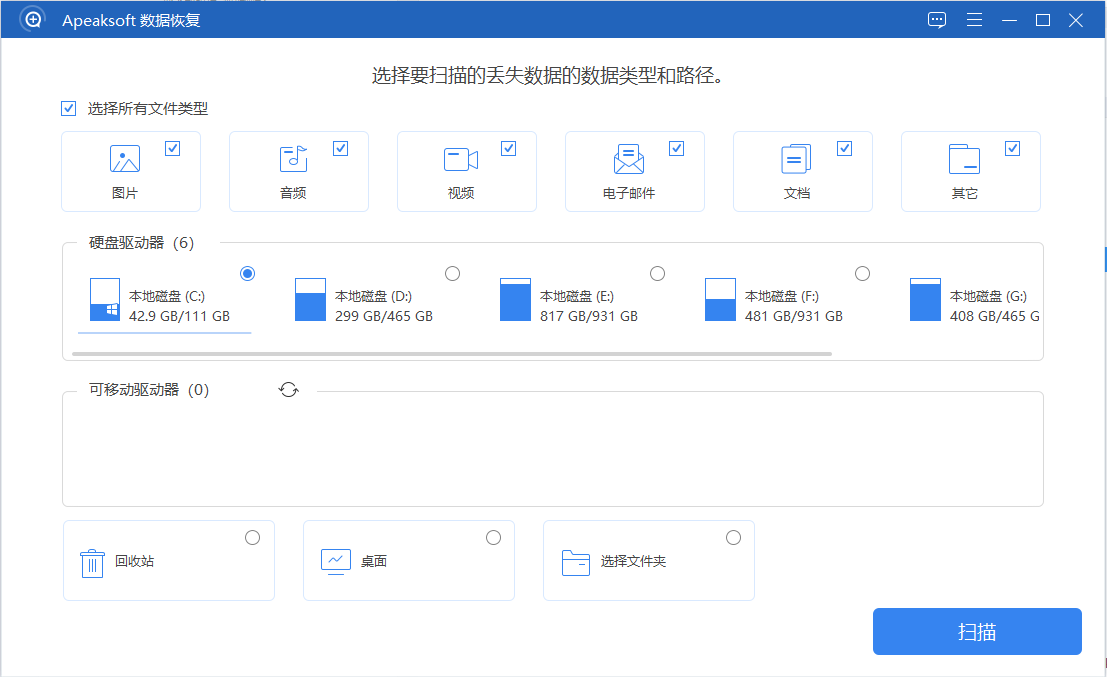
Task: Select the Desktop (桌面) radio button
Action: click(x=493, y=538)
